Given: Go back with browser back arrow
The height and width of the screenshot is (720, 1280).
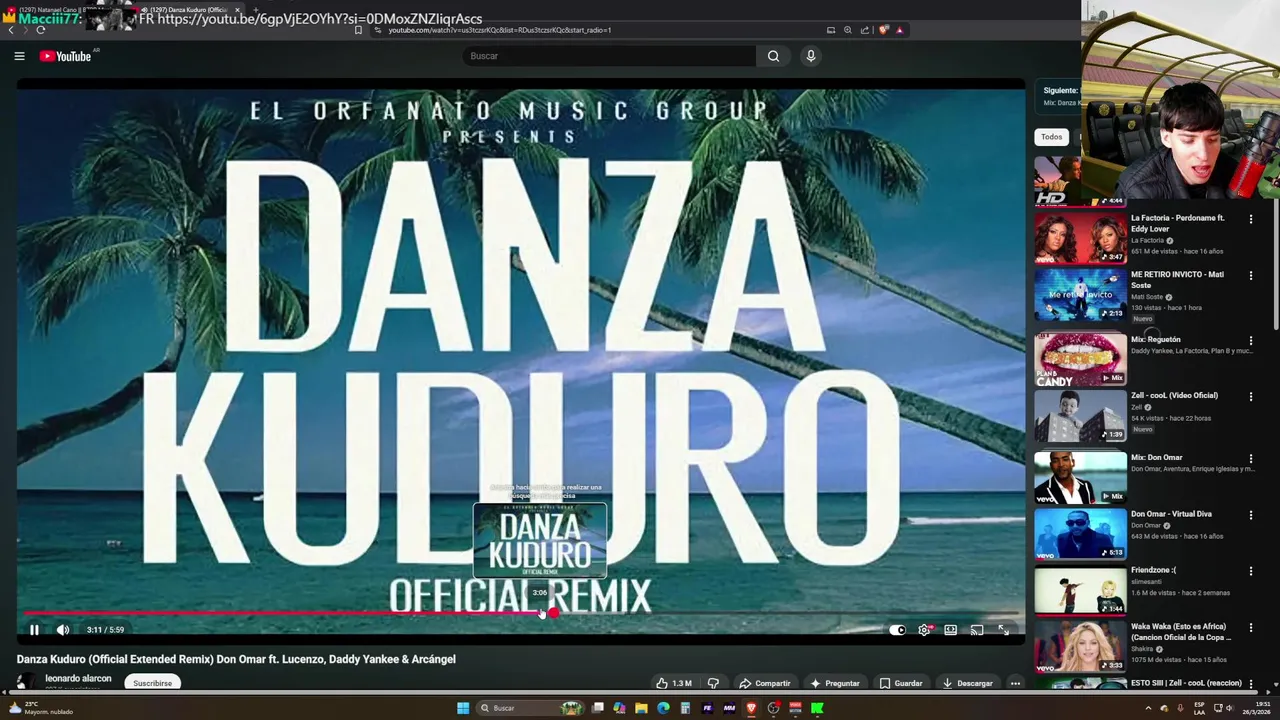Looking at the screenshot, I should click(x=11, y=30).
